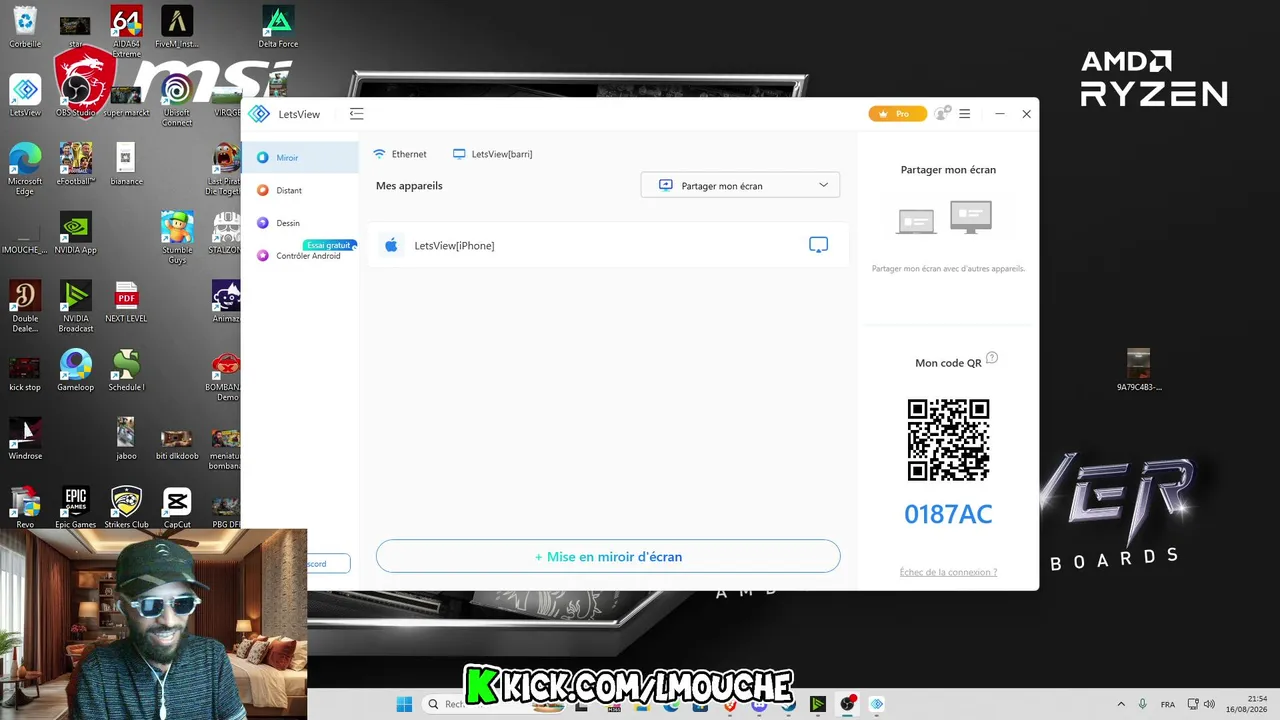Launch Gameloop from the desktop

pyautogui.click(x=76, y=370)
